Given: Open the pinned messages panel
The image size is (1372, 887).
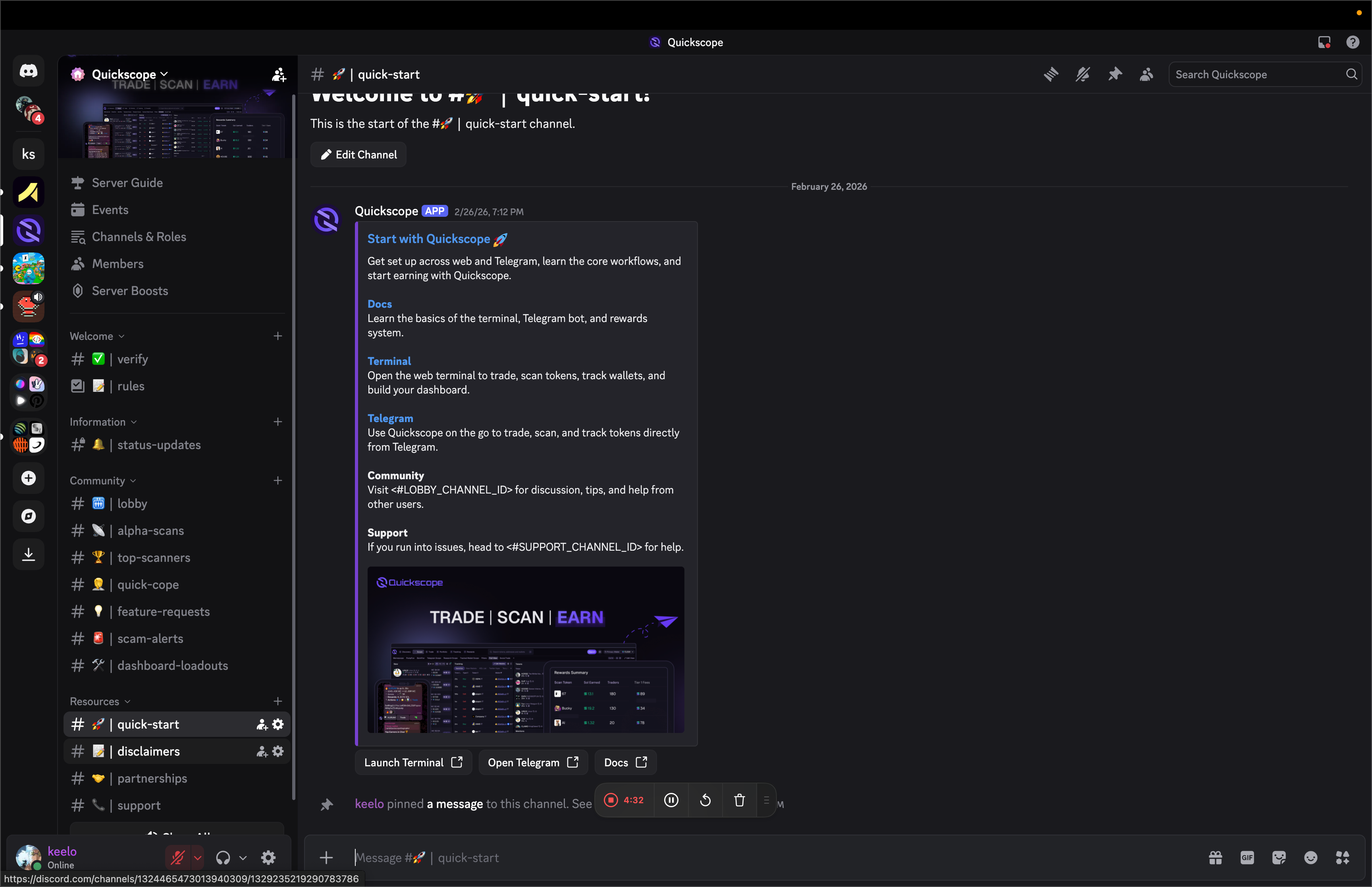Looking at the screenshot, I should [x=1115, y=74].
